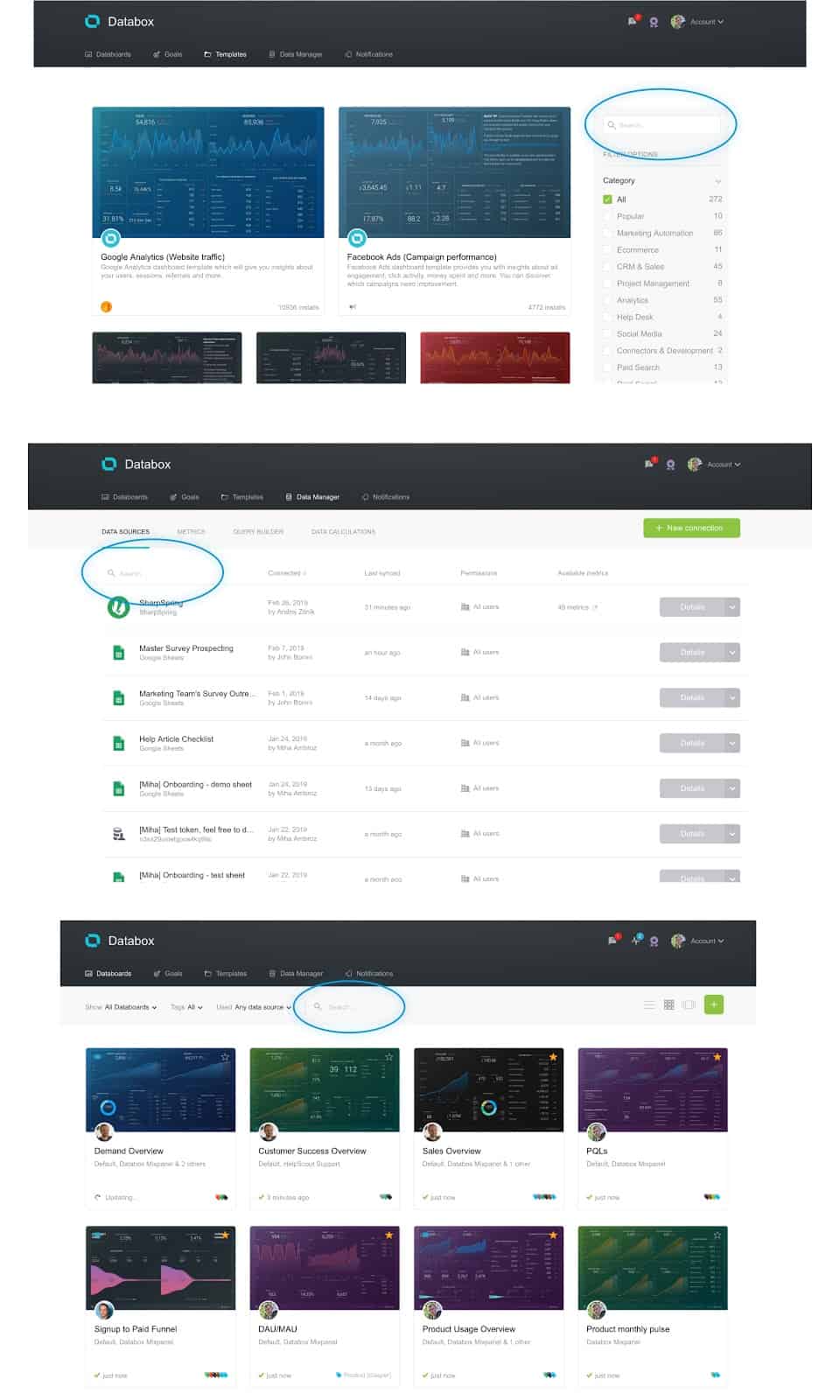Screen dimensions: 840x1400
Task: Click the New connection button
Action: (x=691, y=528)
